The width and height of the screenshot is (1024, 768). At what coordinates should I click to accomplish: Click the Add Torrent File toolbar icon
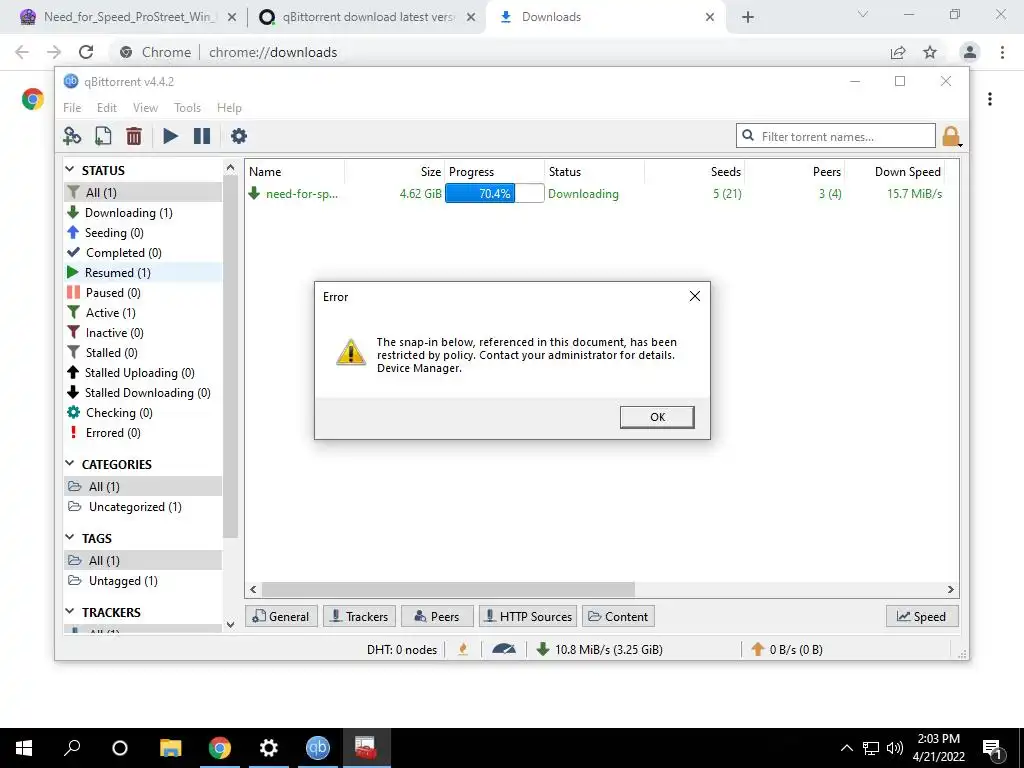tap(103, 136)
